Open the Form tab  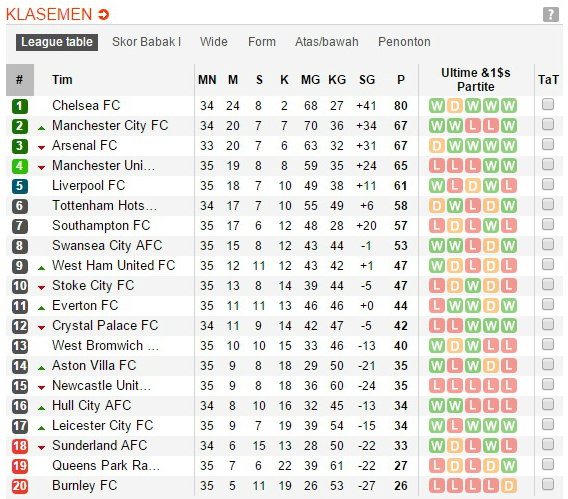(262, 42)
